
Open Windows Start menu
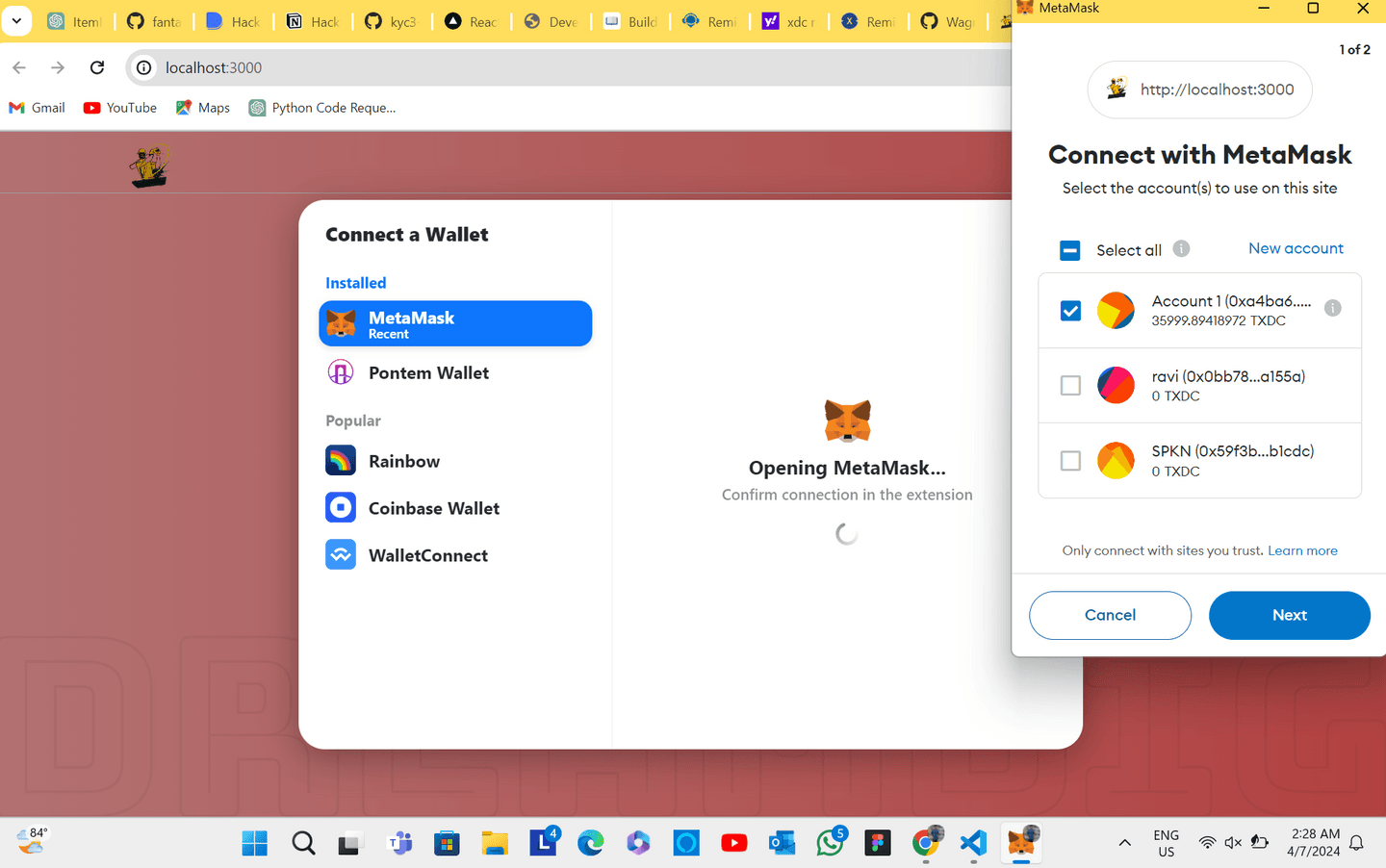tap(255, 843)
